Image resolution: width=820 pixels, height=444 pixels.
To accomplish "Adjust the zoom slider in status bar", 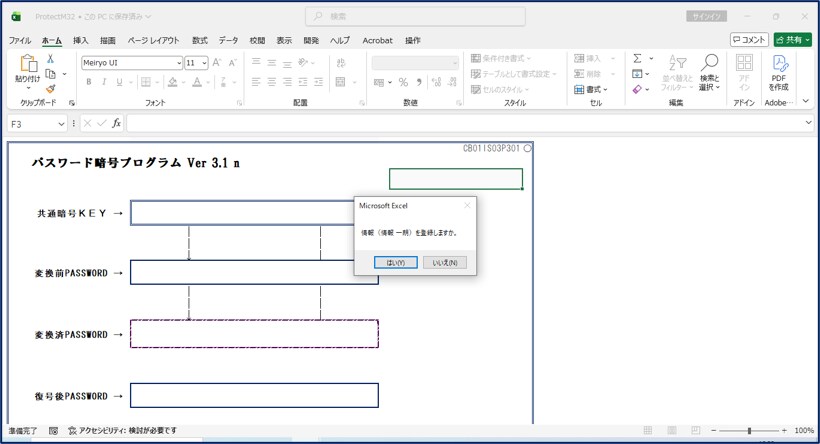I will click(749, 430).
